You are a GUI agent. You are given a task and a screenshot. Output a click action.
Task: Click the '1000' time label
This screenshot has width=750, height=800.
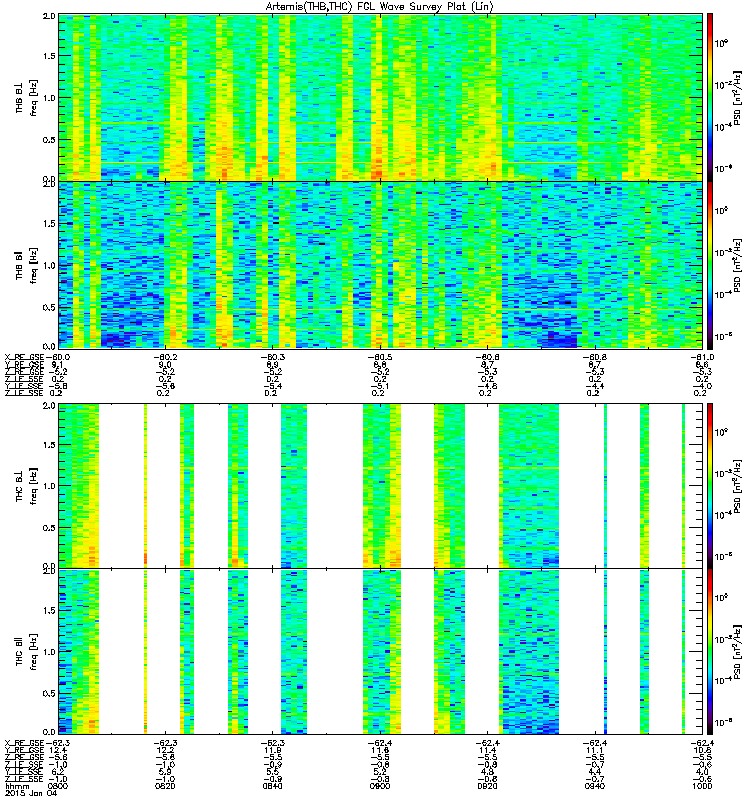coord(702,786)
